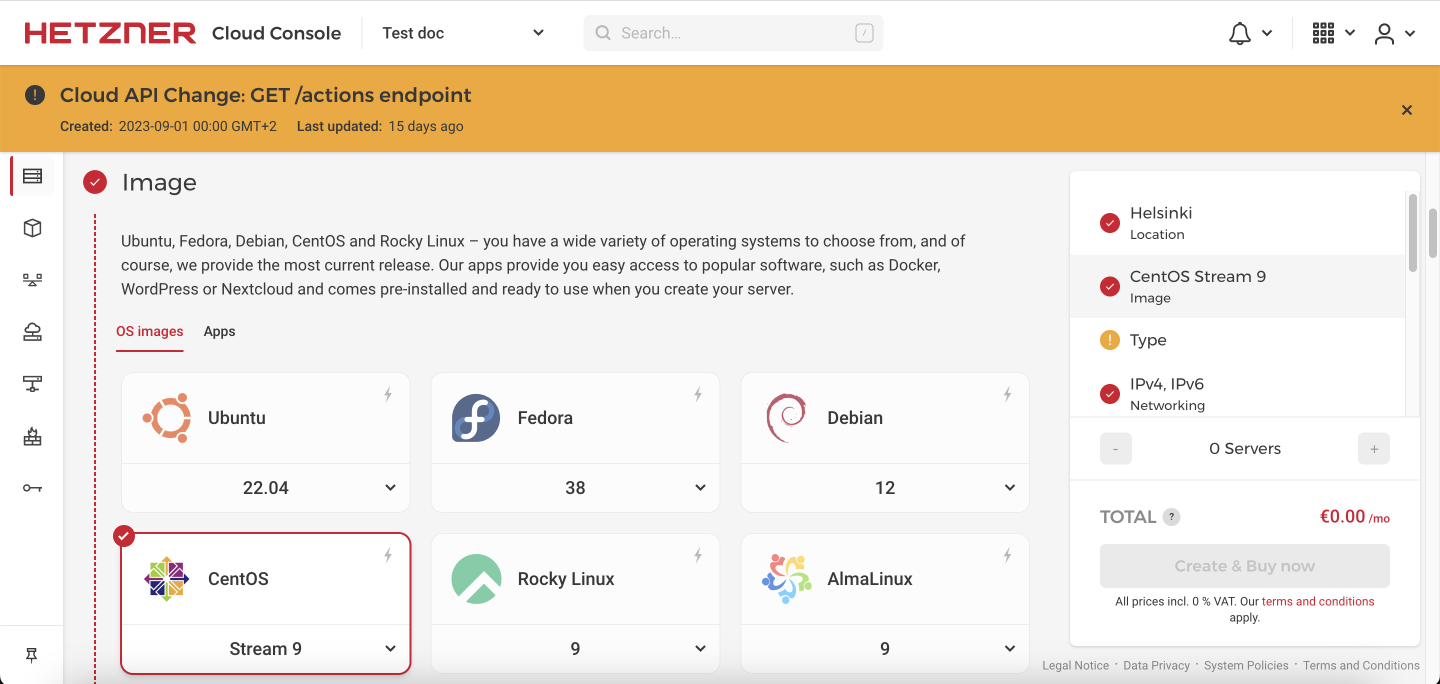Expand CentOS Stream 9 version dropdown

[x=265, y=649]
